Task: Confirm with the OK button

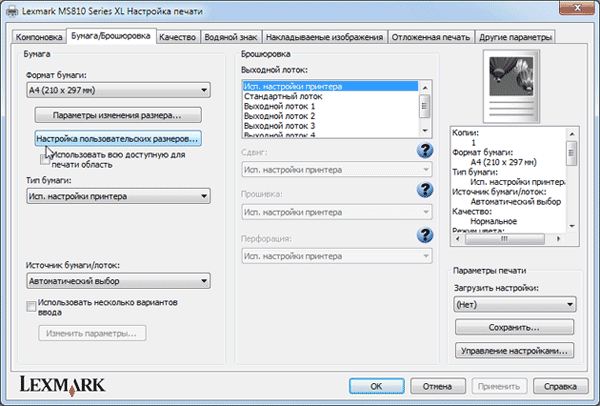Action: [377, 386]
